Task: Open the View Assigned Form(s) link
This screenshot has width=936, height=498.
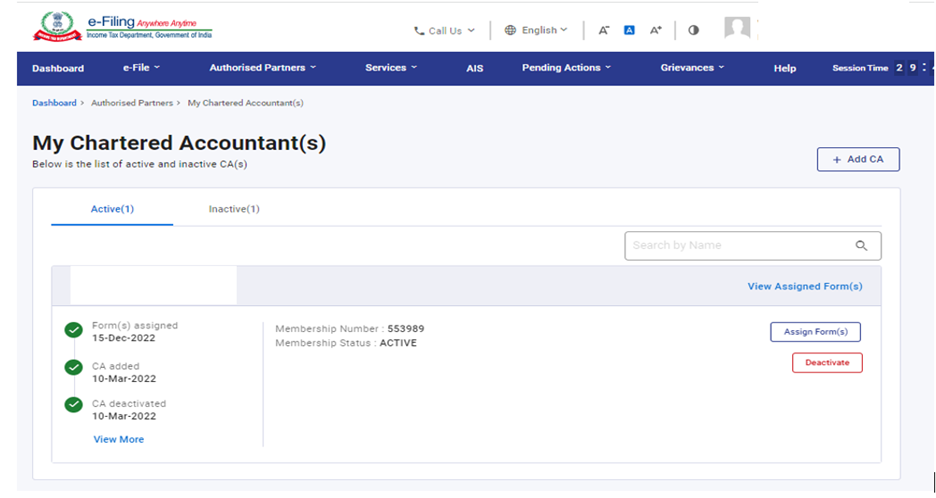Action: pos(804,286)
